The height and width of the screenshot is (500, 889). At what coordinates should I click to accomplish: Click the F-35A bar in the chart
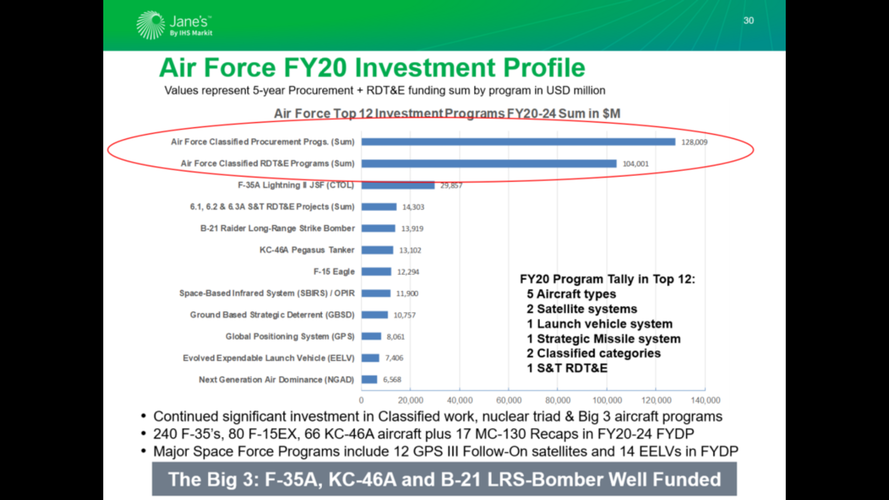pyautogui.click(x=398, y=185)
